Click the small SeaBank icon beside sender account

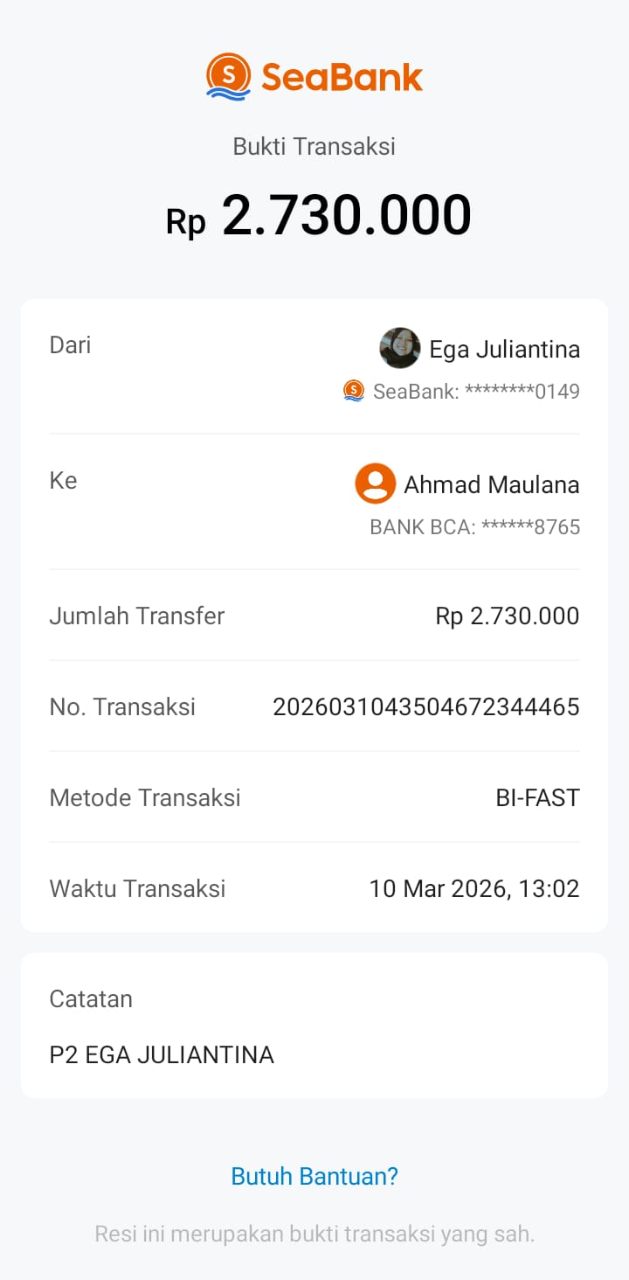[x=354, y=390]
